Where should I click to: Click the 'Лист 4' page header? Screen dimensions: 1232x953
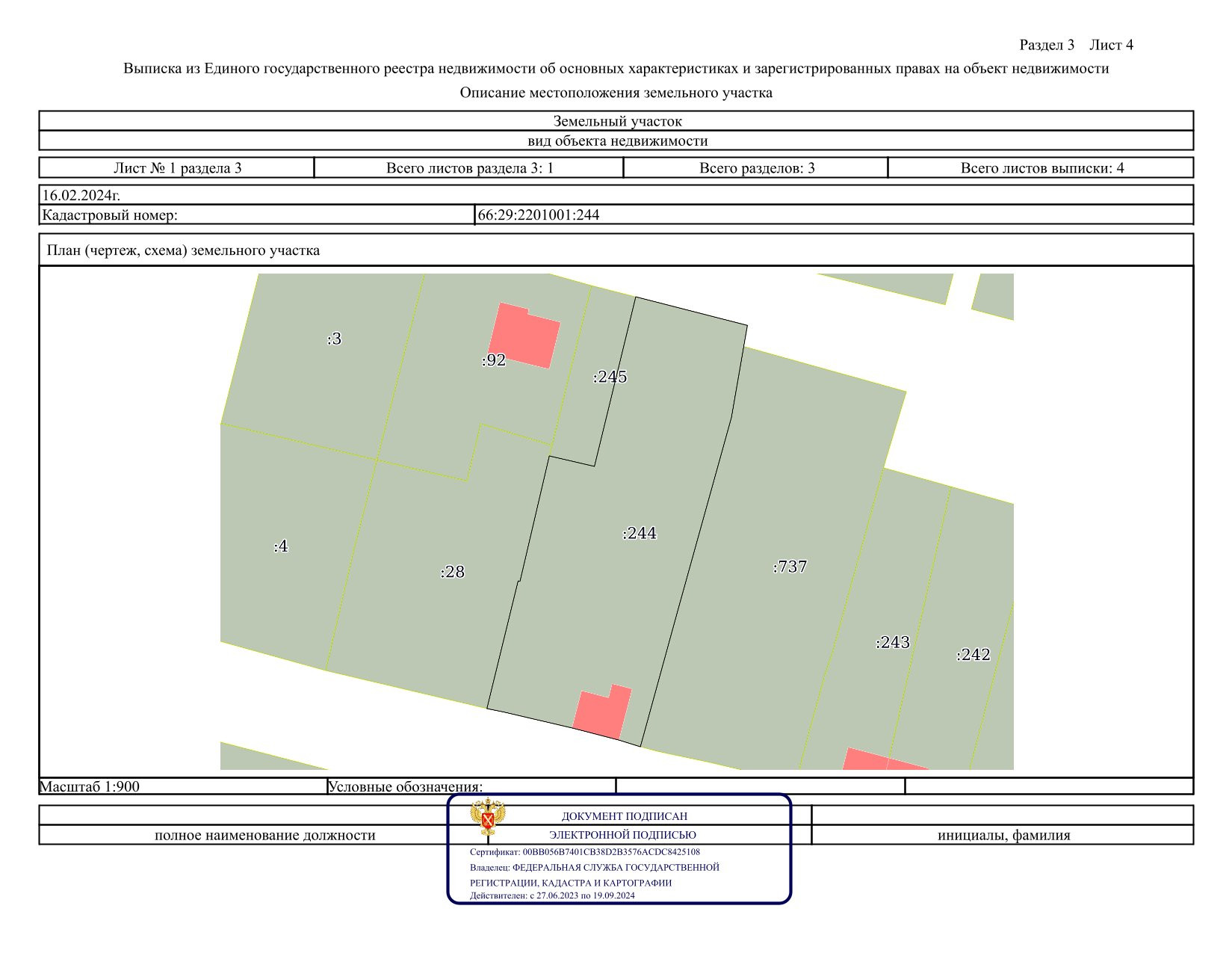click(x=1111, y=45)
